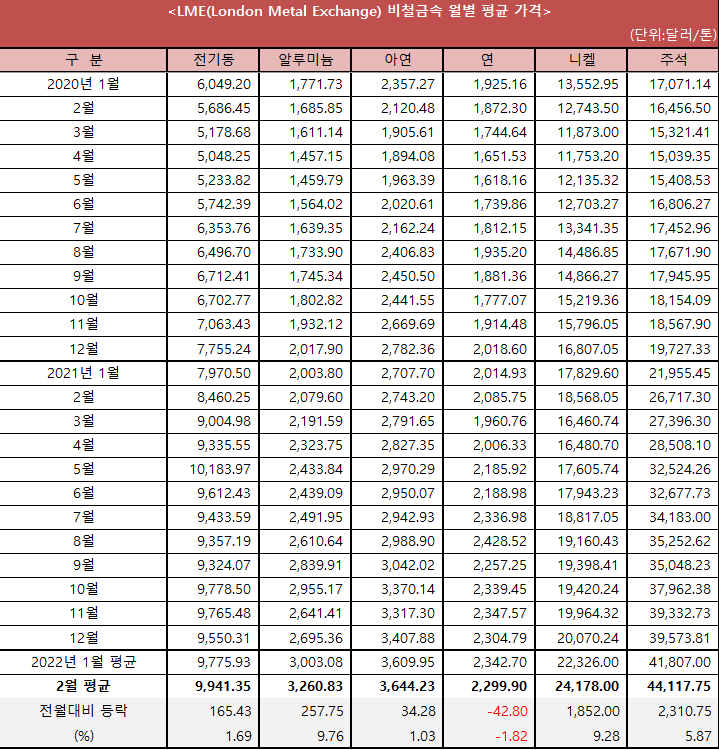719x750 pixels.
Task: Click the copper value 6,049.20
Action: pos(224,84)
